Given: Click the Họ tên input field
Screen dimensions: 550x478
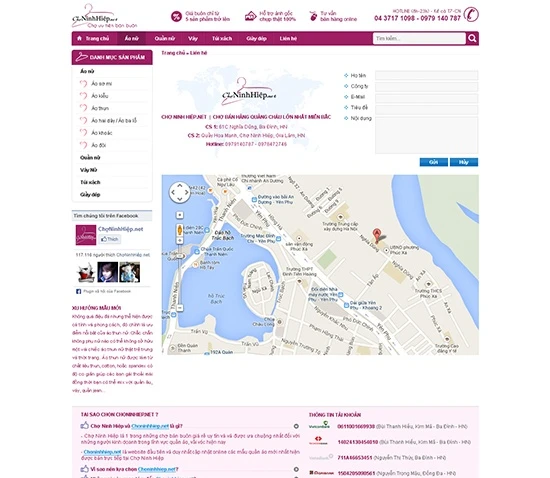Looking at the screenshot, I should coord(426,75).
